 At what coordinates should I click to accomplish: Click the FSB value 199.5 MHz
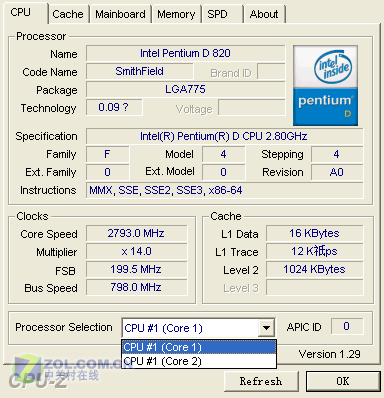pyautogui.click(x=136, y=269)
